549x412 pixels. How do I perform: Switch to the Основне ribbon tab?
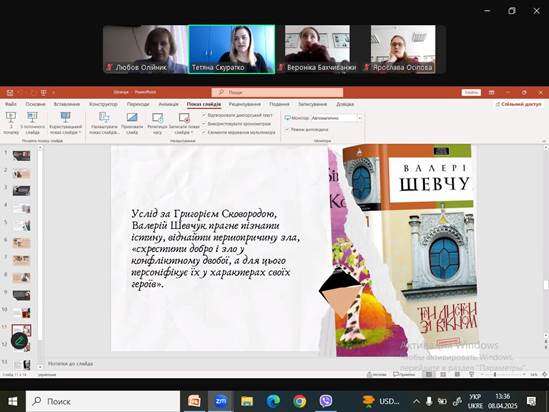pos(35,104)
